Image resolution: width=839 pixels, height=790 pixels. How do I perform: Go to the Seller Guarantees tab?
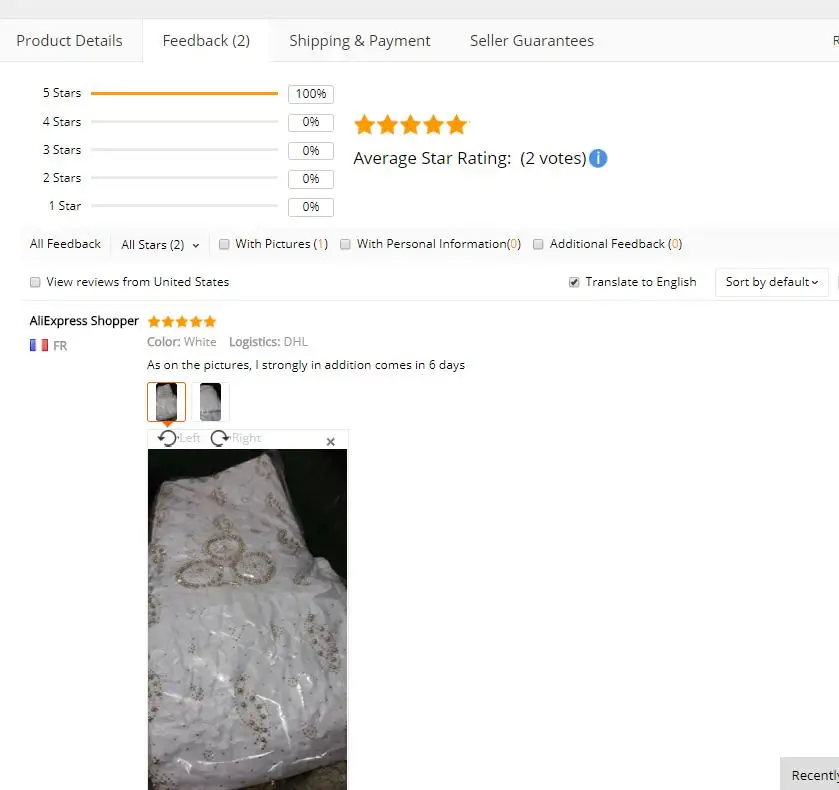[x=532, y=41]
